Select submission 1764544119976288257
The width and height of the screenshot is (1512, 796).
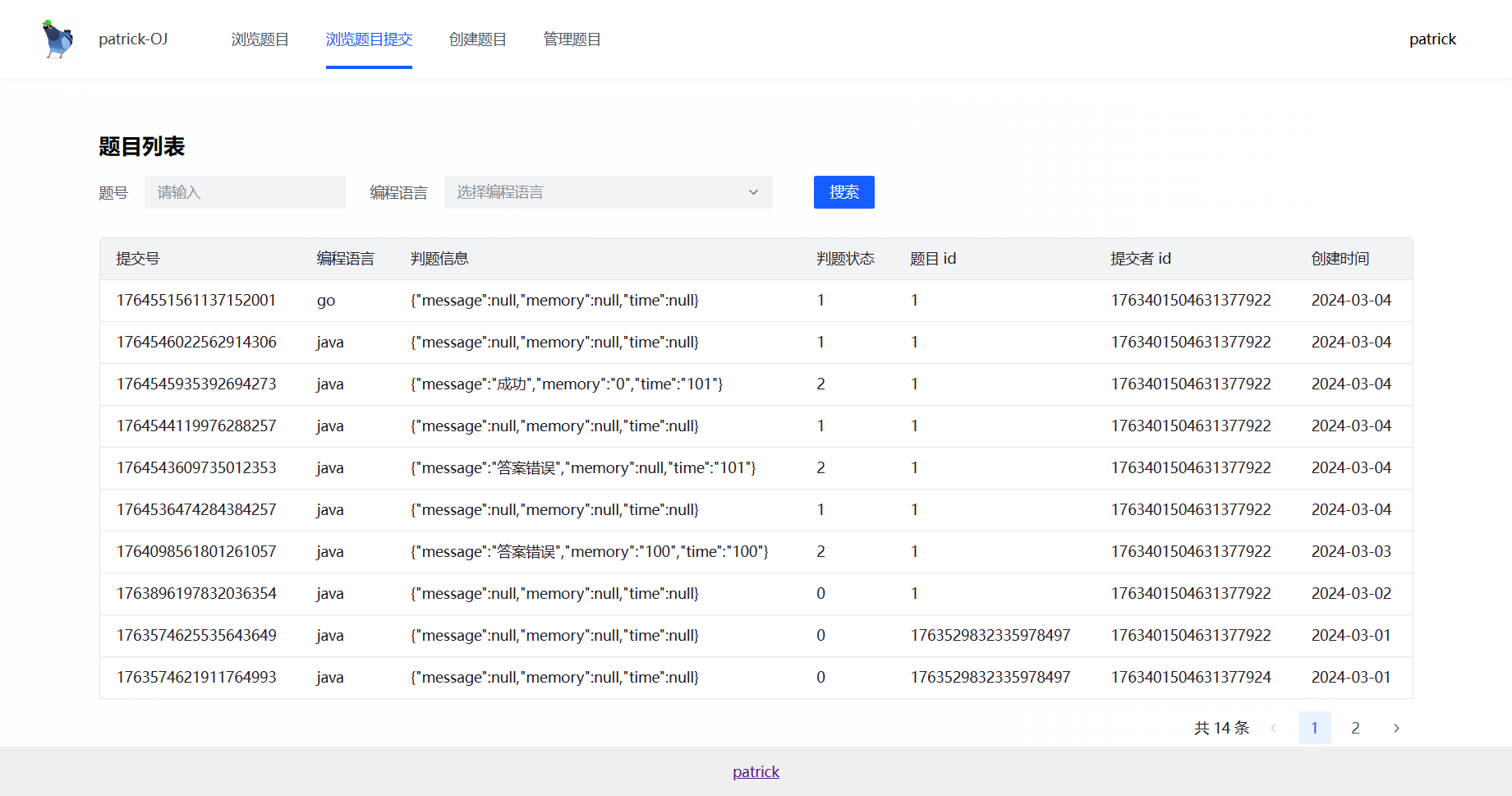196,426
